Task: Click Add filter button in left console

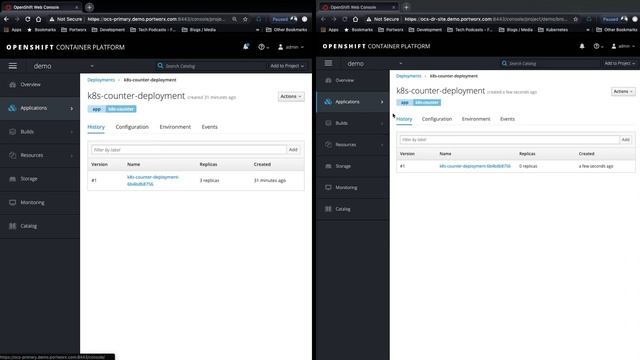Action: (293, 150)
